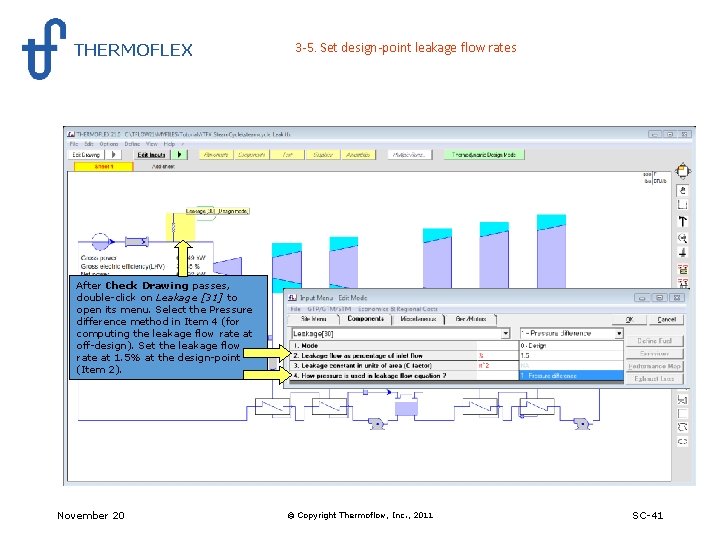Viewport: 720px width, 540px height.
Task: Select the hand pointer tool in the right toolbar
Action: coord(682,190)
